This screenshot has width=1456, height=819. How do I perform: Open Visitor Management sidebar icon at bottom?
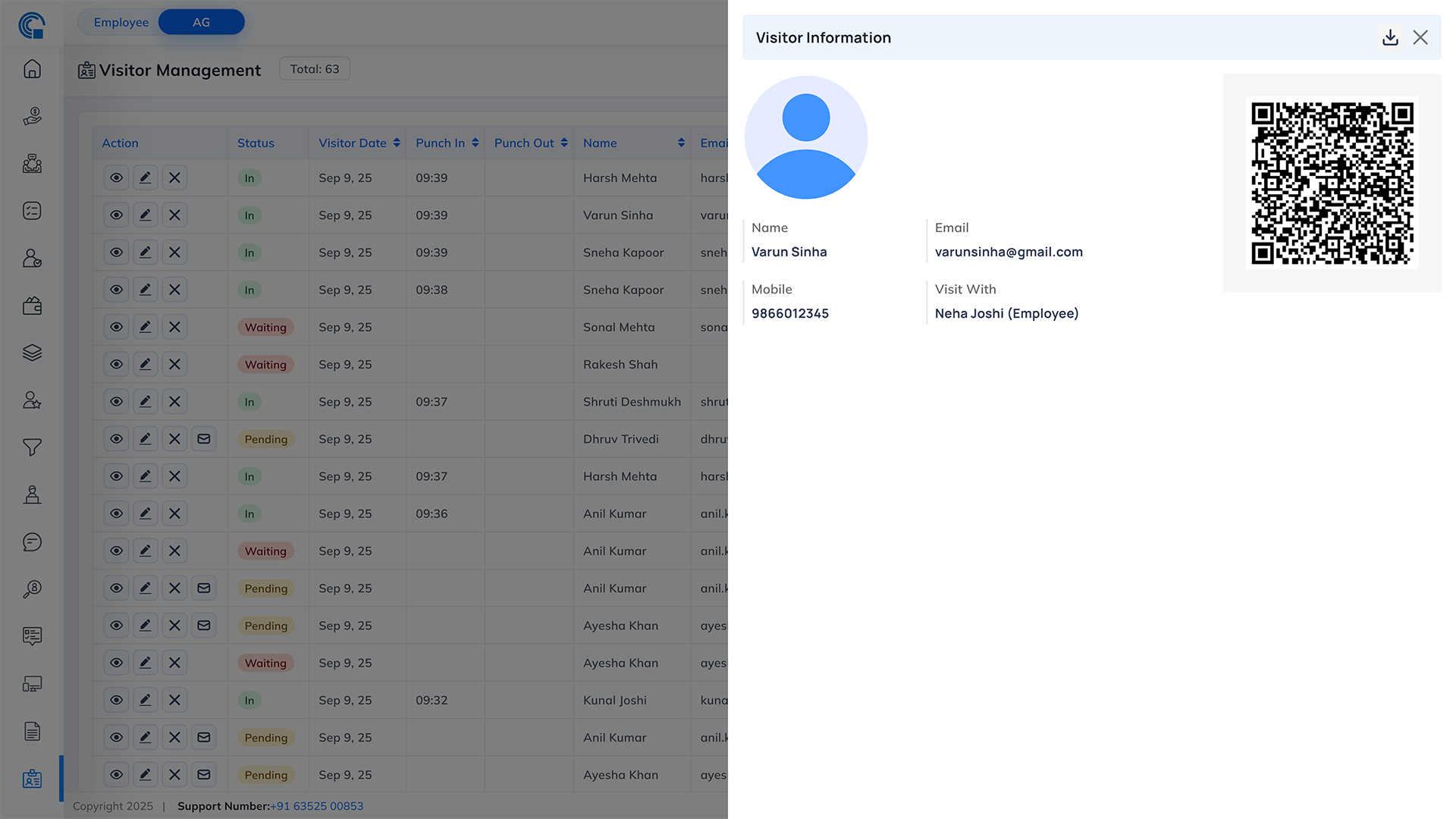point(32,779)
